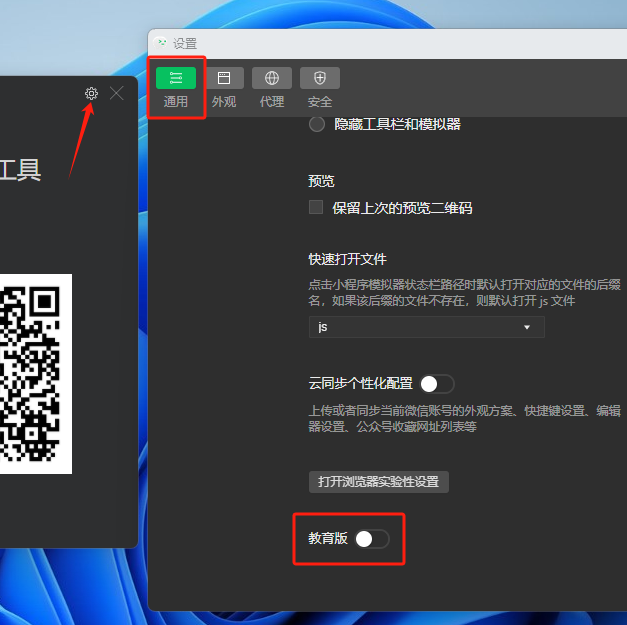Select 隐藏工具栏和模拟器 radio option
This screenshot has width=627, height=625.
click(x=317, y=124)
